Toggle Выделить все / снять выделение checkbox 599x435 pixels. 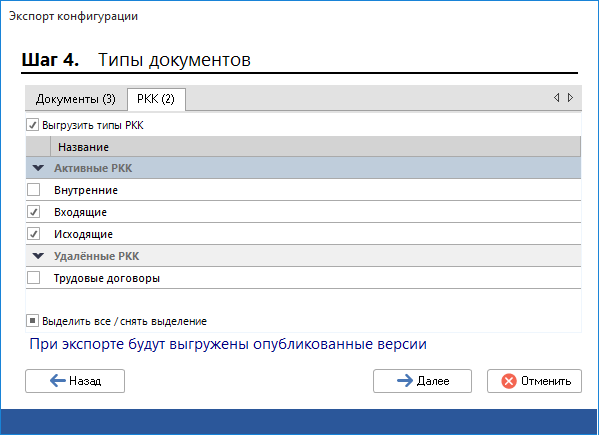click(x=32, y=321)
